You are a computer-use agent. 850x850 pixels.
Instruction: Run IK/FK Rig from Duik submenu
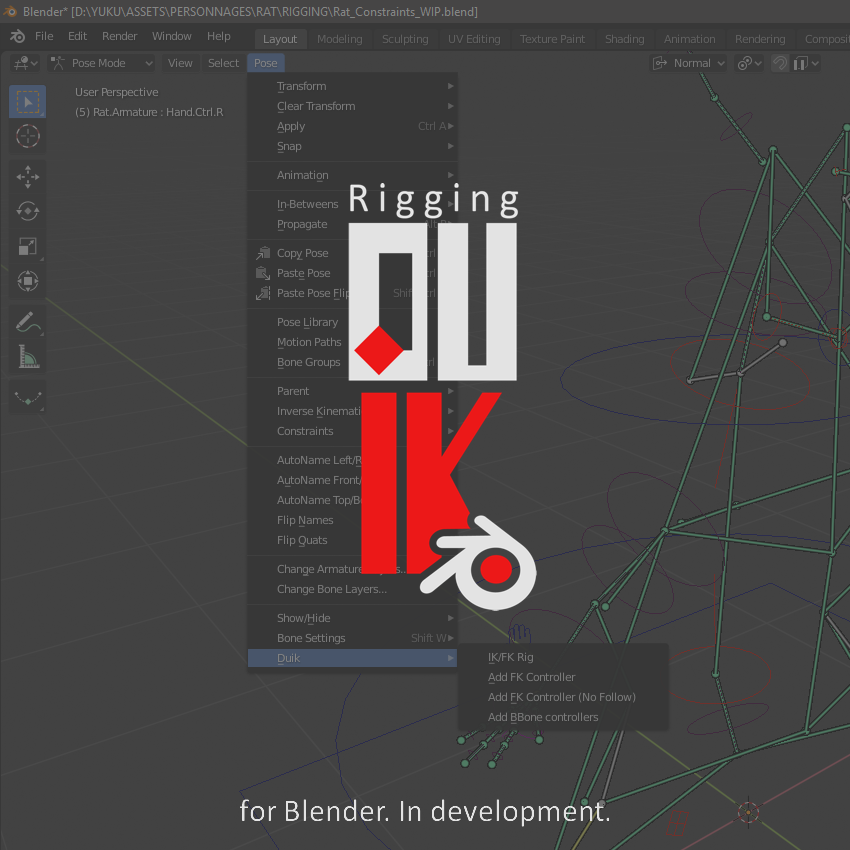(x=563, y=657)
